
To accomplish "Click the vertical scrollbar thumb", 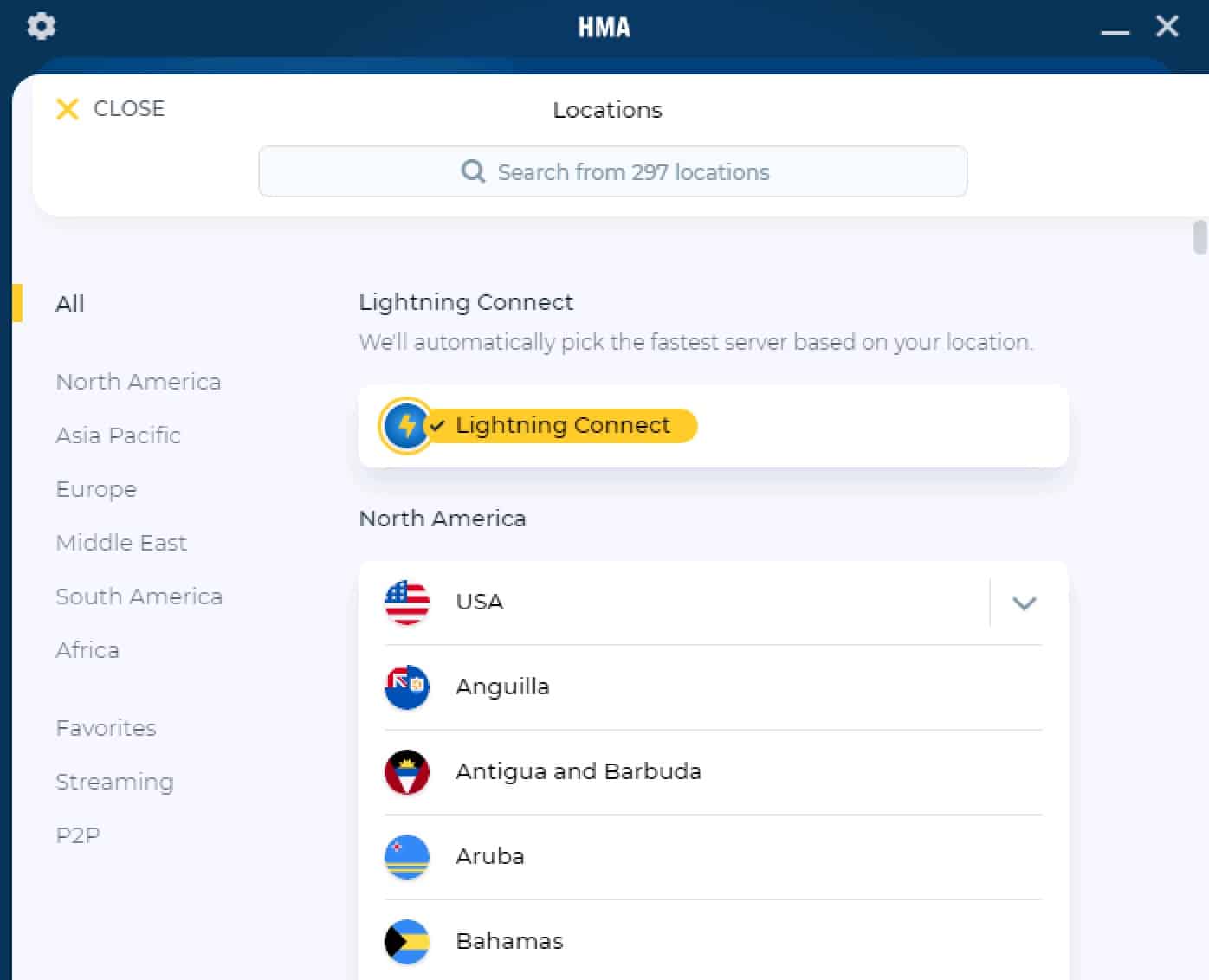I will (1200, 237).
